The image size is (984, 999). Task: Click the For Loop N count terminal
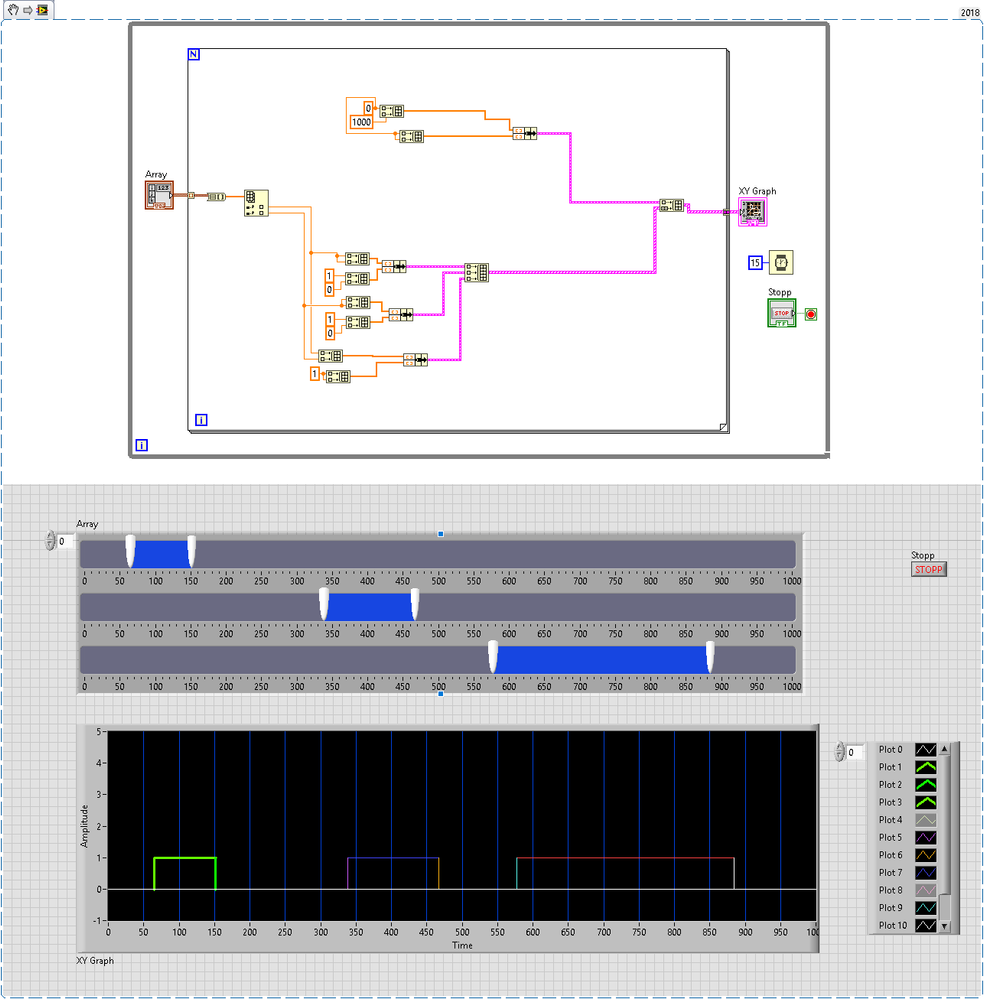(194, 54)
